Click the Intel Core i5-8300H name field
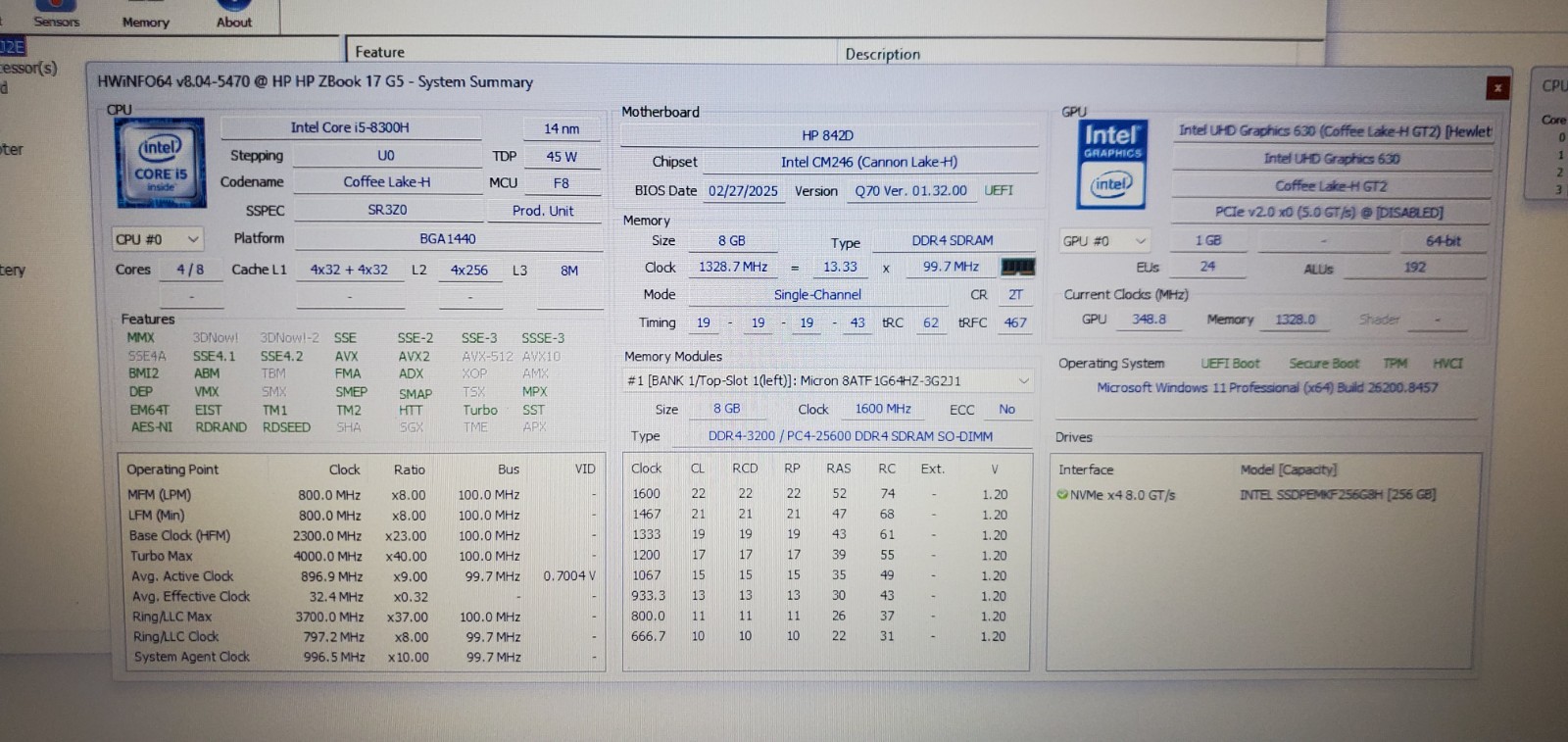The height and width of the screenshot is (742, 1568). 350,127
